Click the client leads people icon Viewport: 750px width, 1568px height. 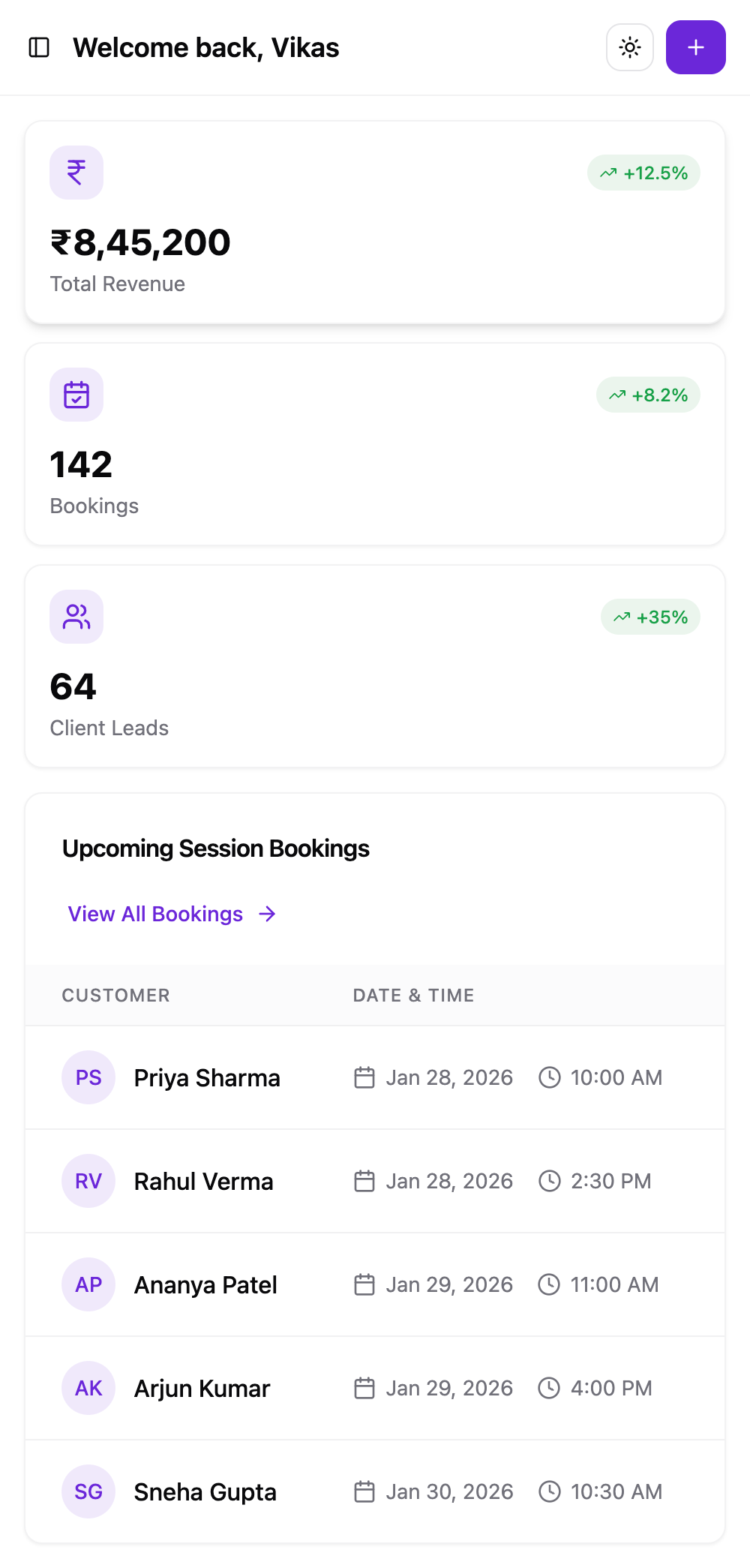[x=76, y=616]
